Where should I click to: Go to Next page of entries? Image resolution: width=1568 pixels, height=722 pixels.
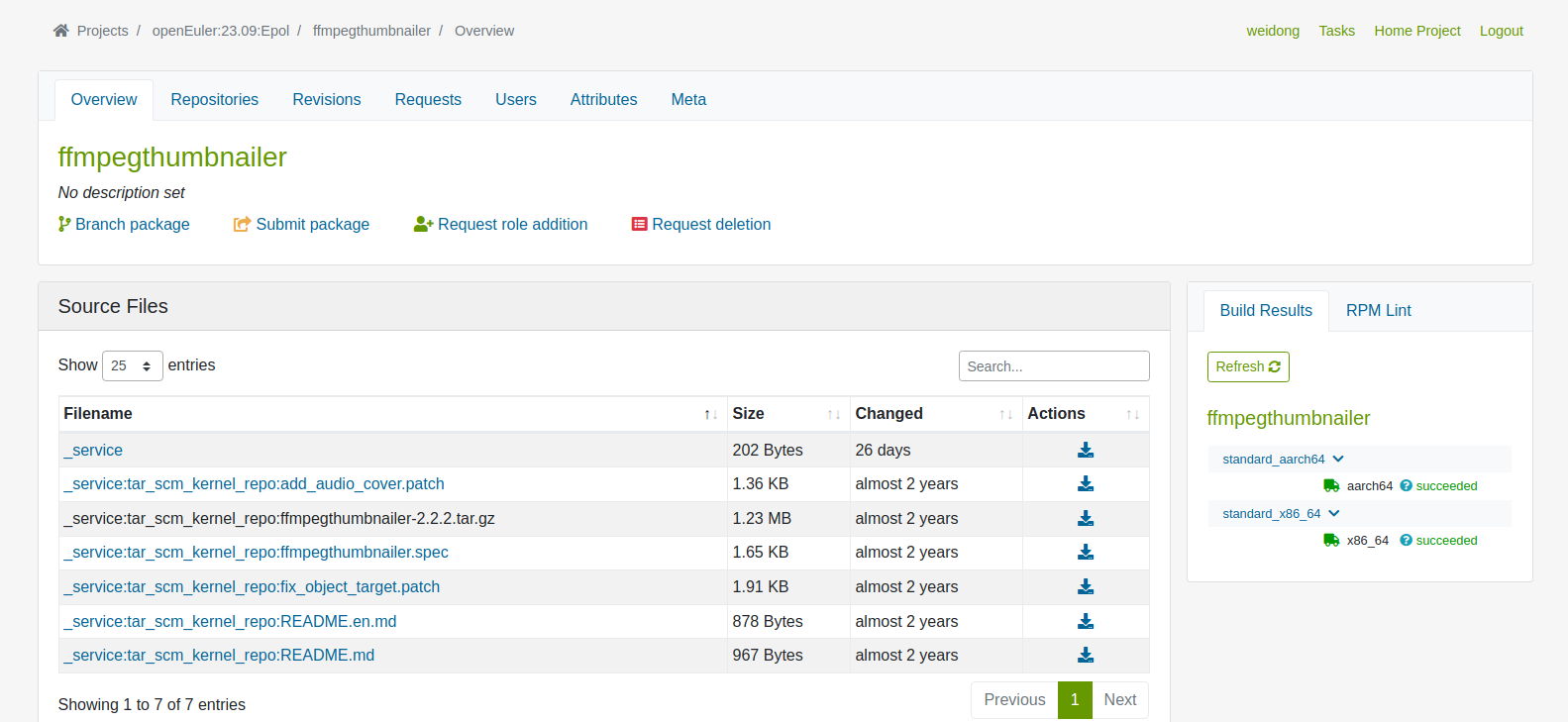(1120, 700)
